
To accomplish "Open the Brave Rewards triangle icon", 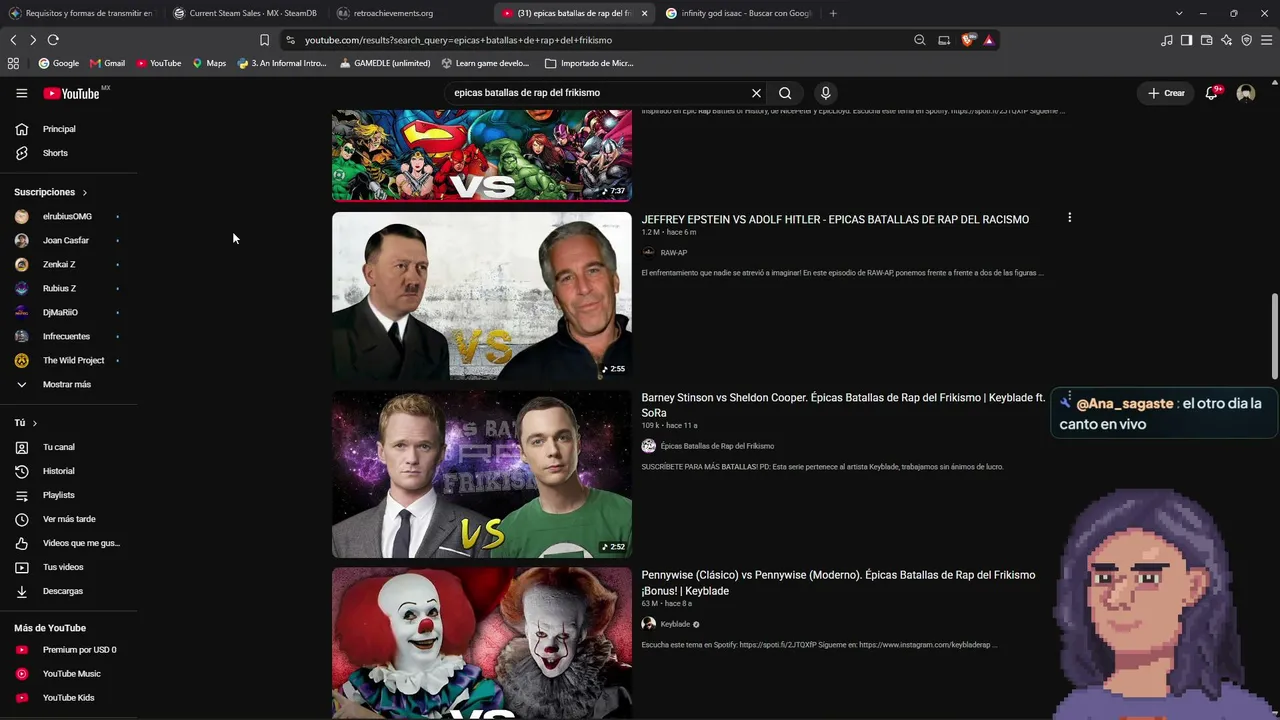I will tap(988, 40).
